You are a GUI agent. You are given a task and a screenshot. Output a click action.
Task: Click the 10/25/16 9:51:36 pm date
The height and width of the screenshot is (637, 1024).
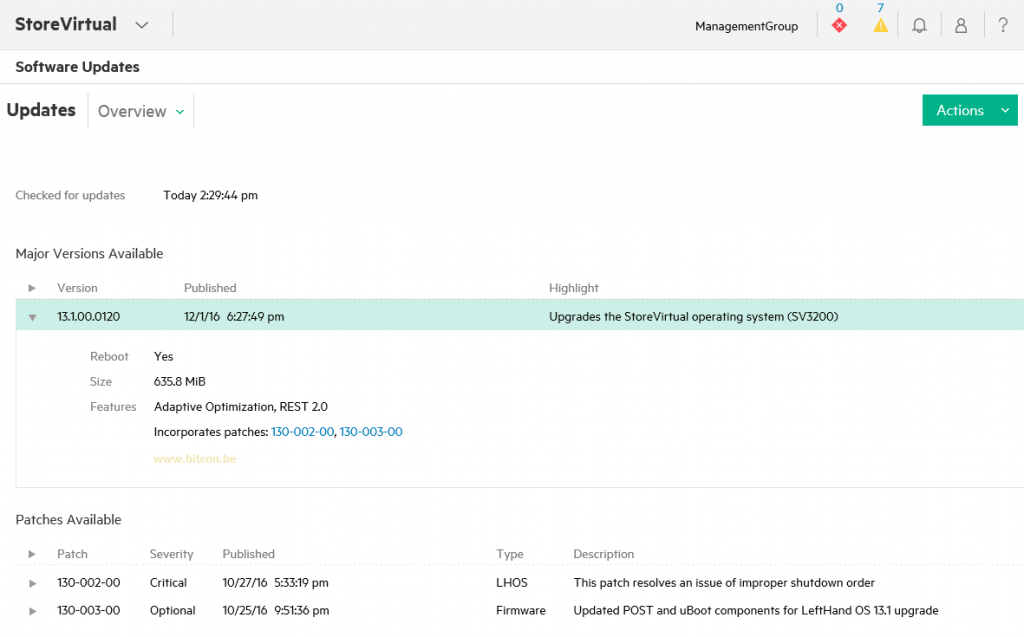[x=276, y=611]
